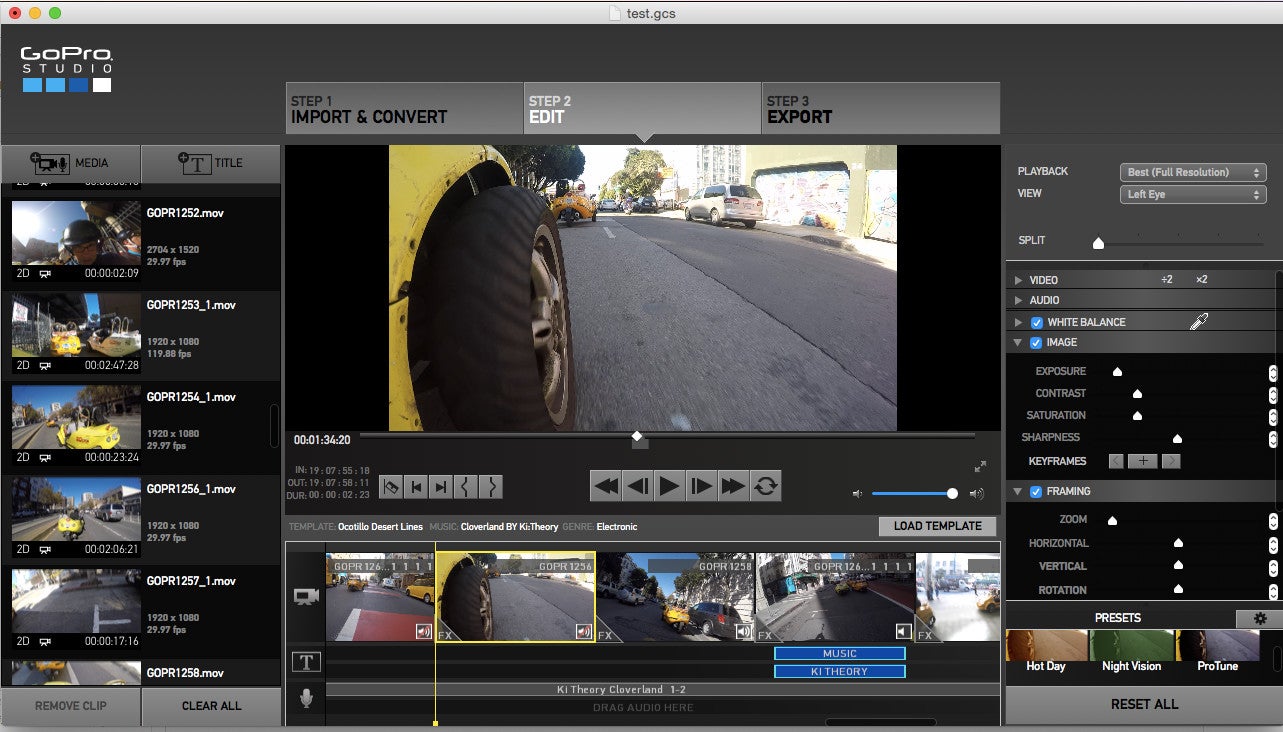The image size is (1283, 732).
Task: Click the rewind button
Action: pos(606,486)
